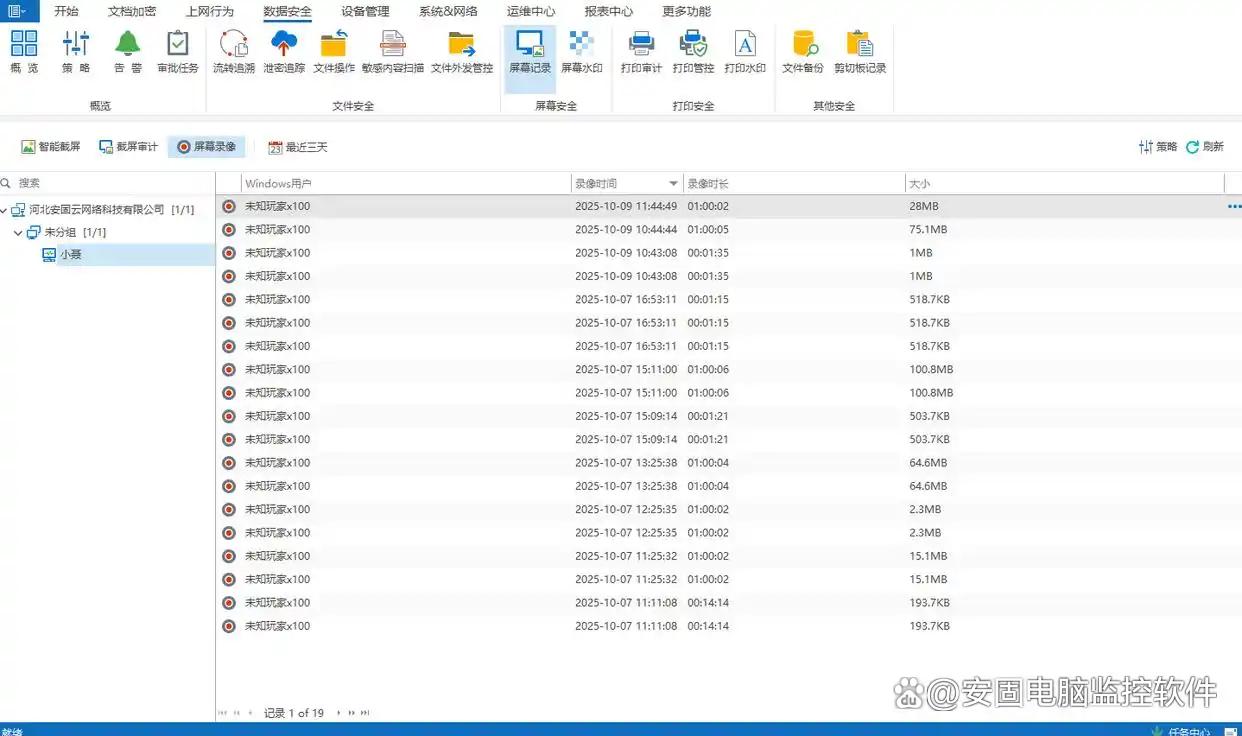Viewport: 1242px width, 736px height.
Task: Switch to 屏幕录像 screen recording view
Action: (206, 147)
